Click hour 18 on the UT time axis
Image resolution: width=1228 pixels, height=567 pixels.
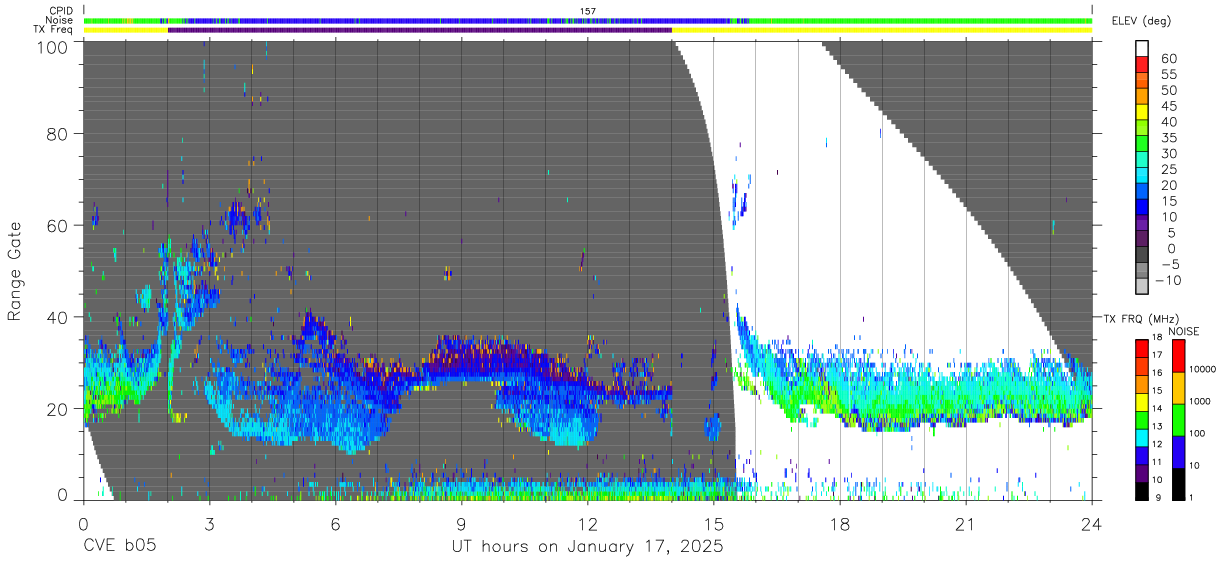tap(840, 524)
